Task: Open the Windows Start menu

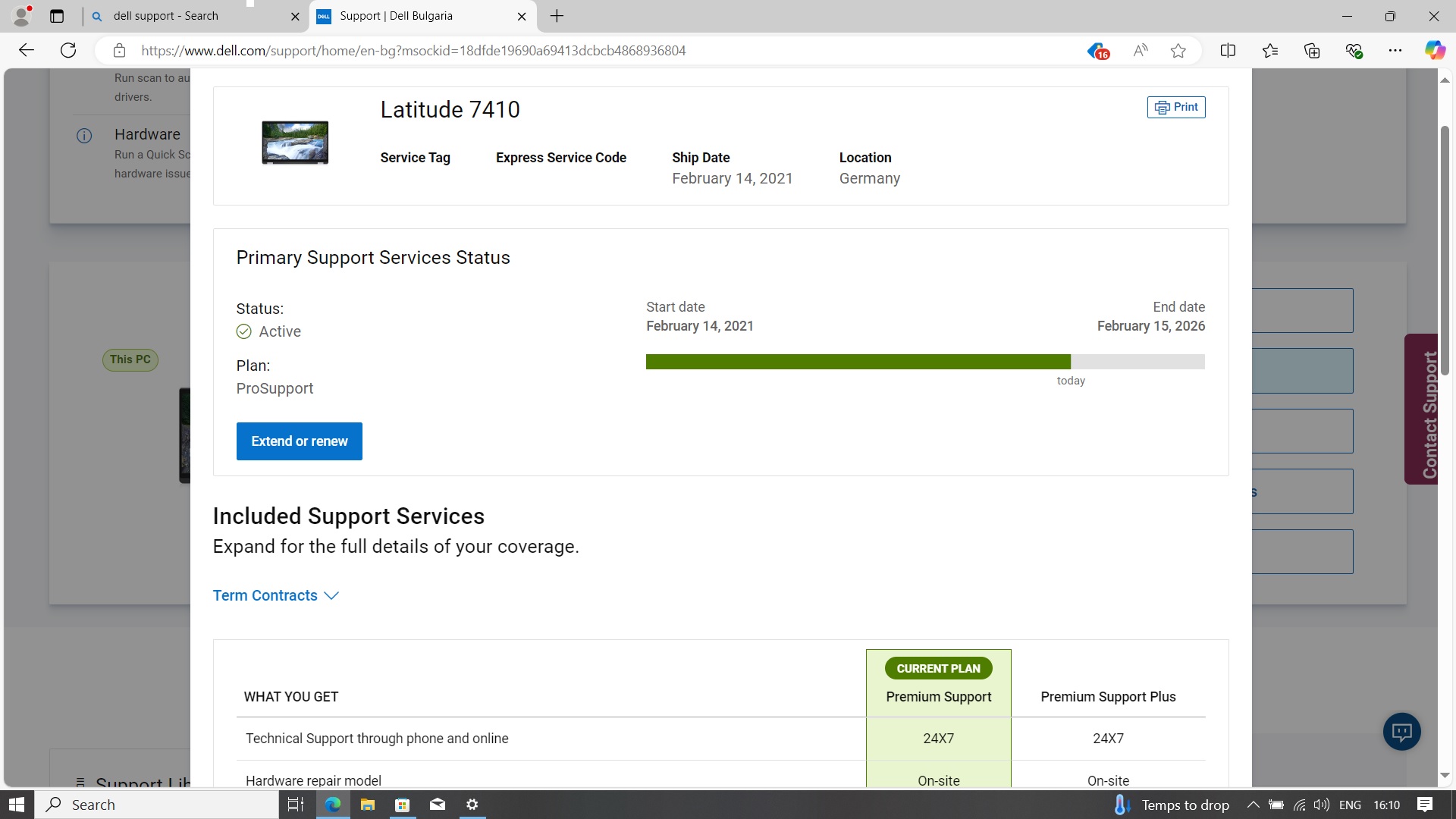Action: (17, 805)
